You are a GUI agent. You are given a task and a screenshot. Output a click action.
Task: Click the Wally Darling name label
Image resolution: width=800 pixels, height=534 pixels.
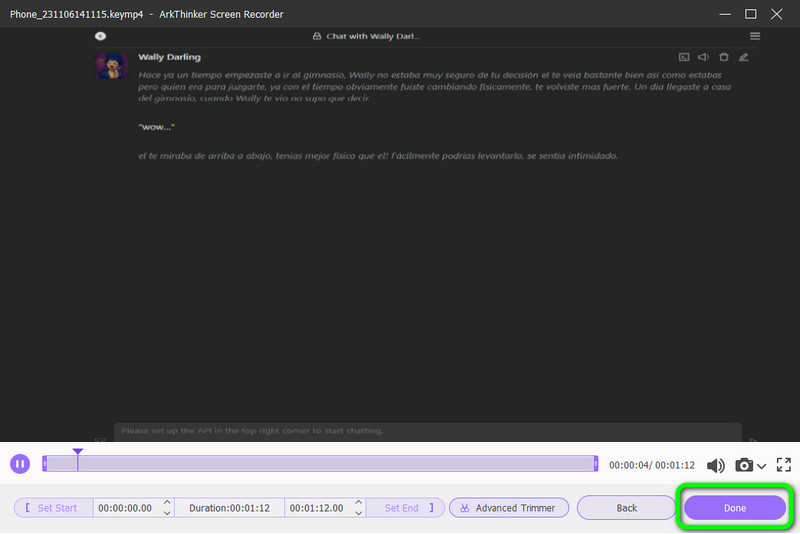(x=169, y=57)
